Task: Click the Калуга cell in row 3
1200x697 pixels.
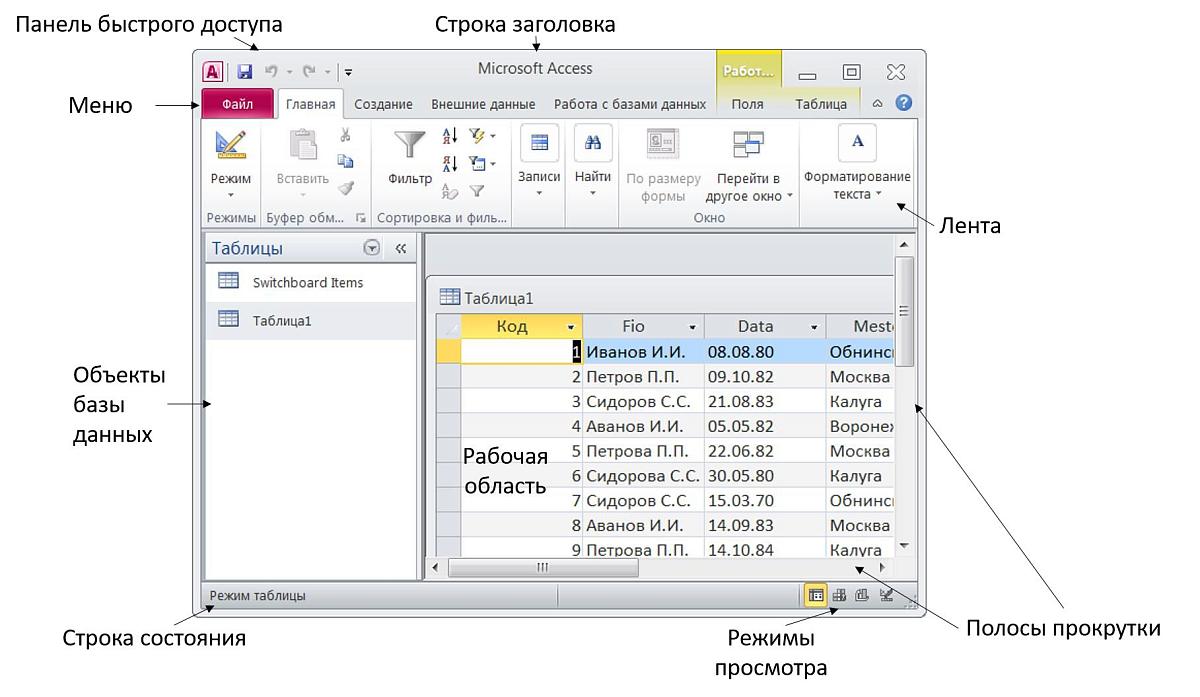Action: pyautogui.click(x=860, y=401)
